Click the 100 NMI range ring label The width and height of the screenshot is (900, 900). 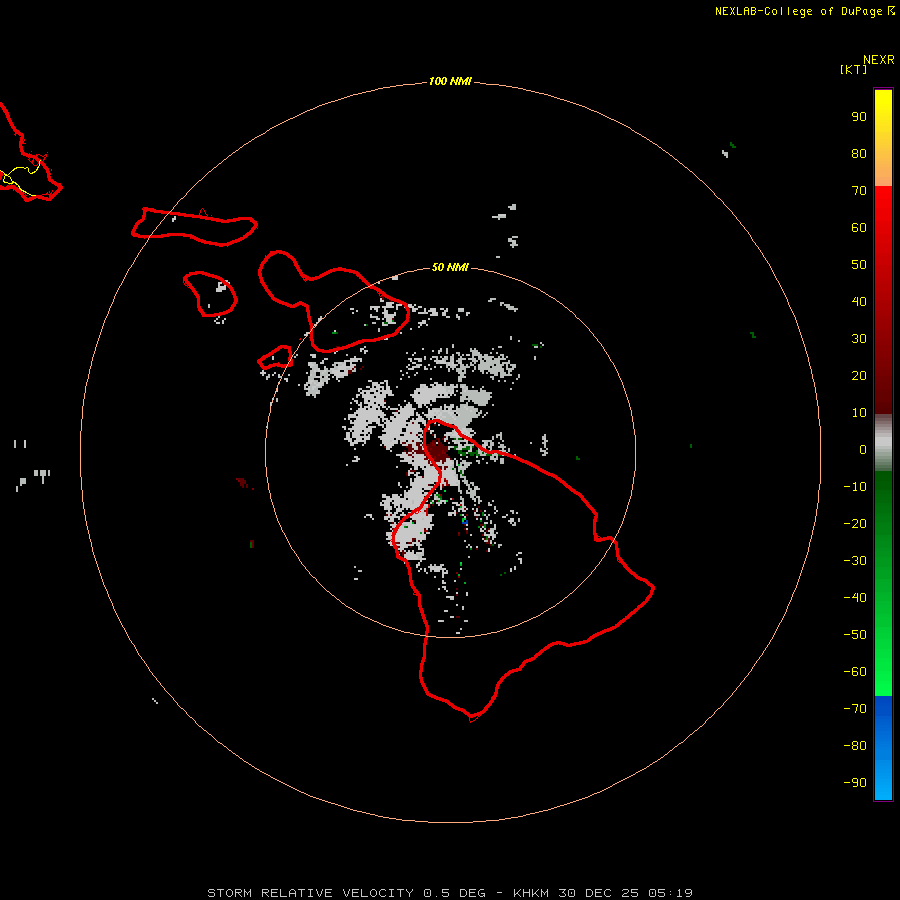(x=450, y=82)
